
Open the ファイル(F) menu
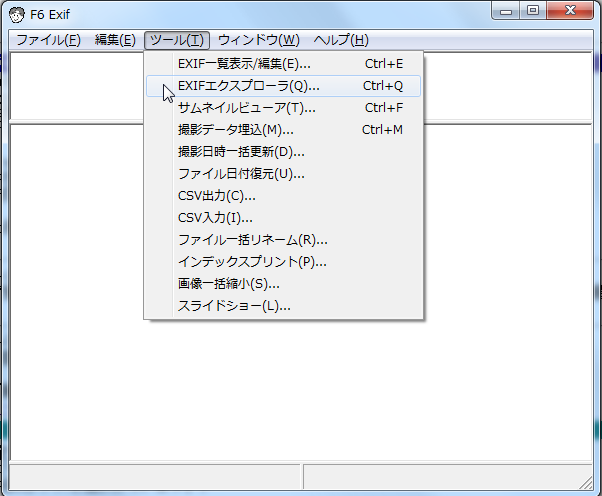point(48,40)
